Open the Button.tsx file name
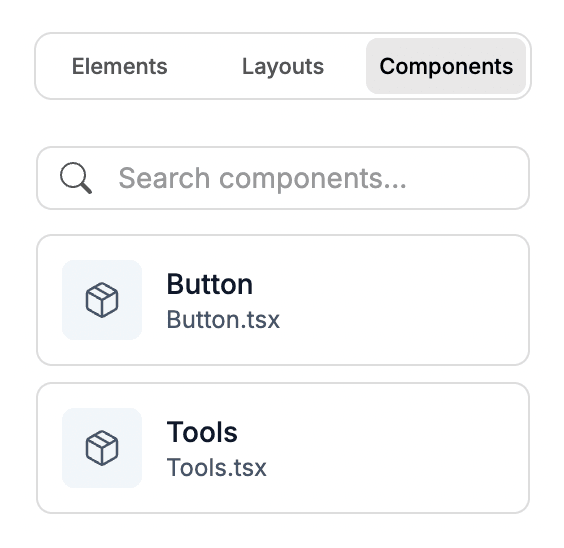 (x=223, y=319)
